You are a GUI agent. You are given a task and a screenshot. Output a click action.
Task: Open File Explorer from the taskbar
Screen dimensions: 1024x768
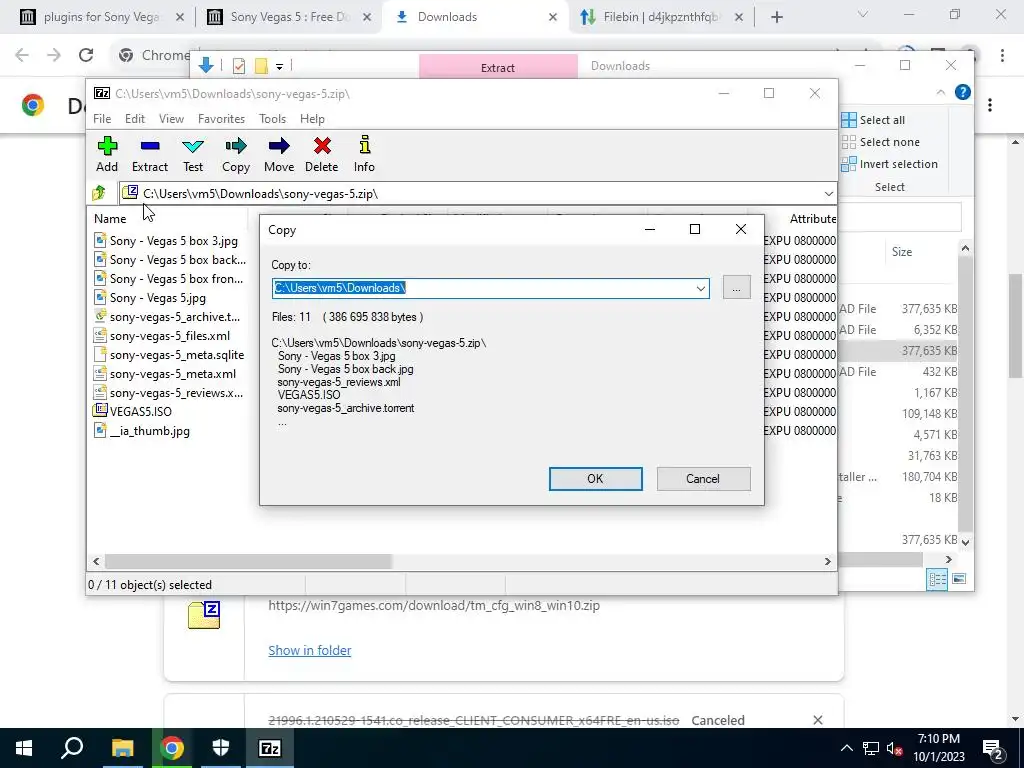click(x=122, y=748)
